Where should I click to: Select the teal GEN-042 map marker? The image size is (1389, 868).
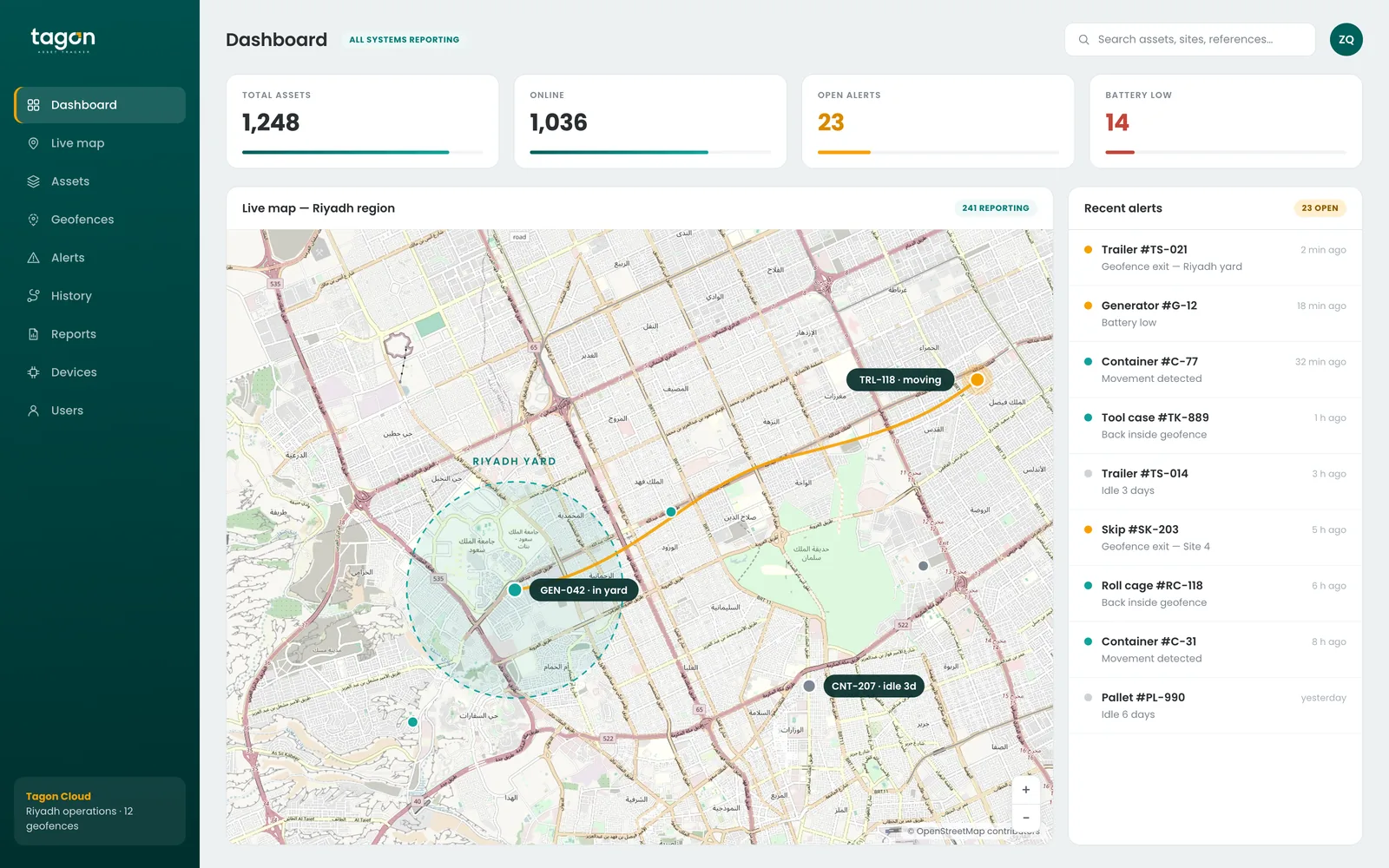click(515, 590)
